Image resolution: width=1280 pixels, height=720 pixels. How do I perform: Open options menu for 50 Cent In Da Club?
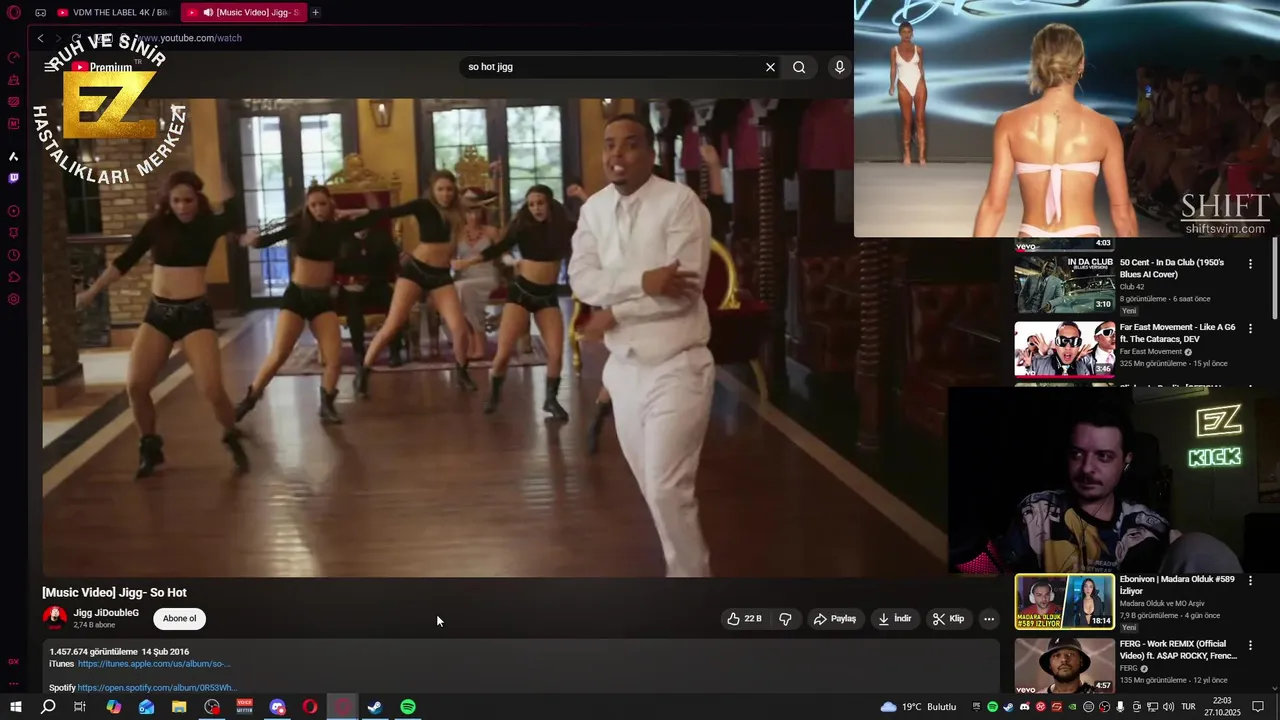[x=1250, y=264]
